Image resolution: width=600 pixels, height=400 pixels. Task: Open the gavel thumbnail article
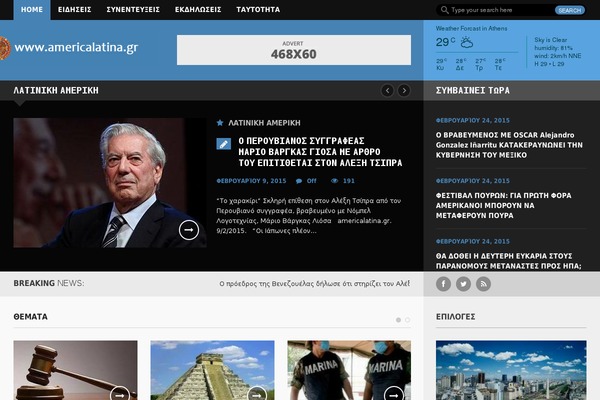coord(75,370)
